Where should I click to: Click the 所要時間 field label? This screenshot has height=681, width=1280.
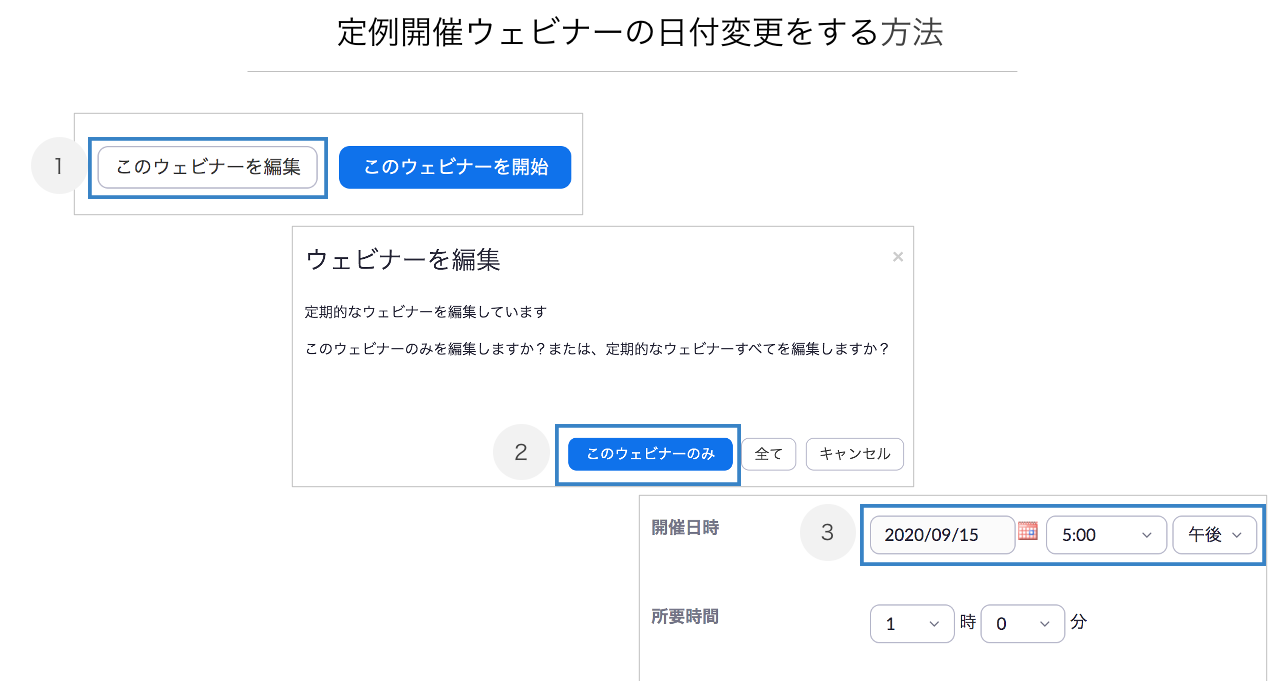tap(685, 616)
